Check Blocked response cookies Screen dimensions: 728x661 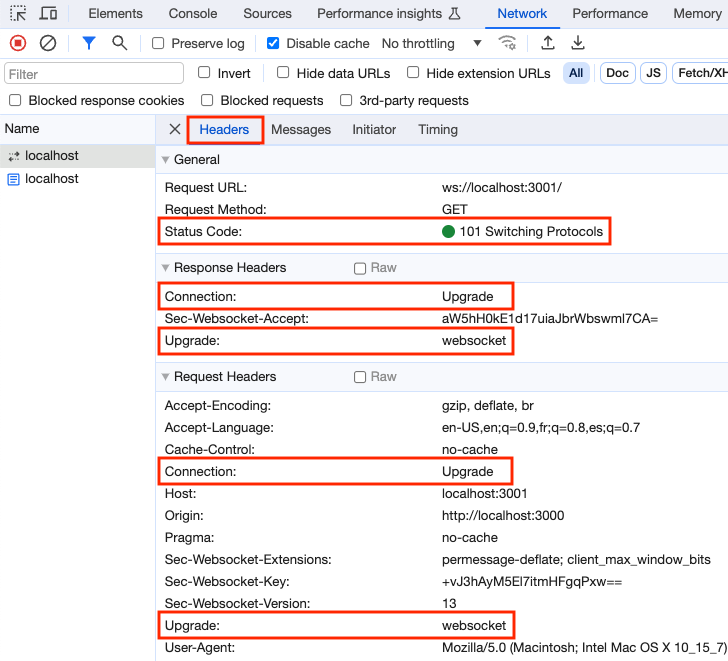15,100
